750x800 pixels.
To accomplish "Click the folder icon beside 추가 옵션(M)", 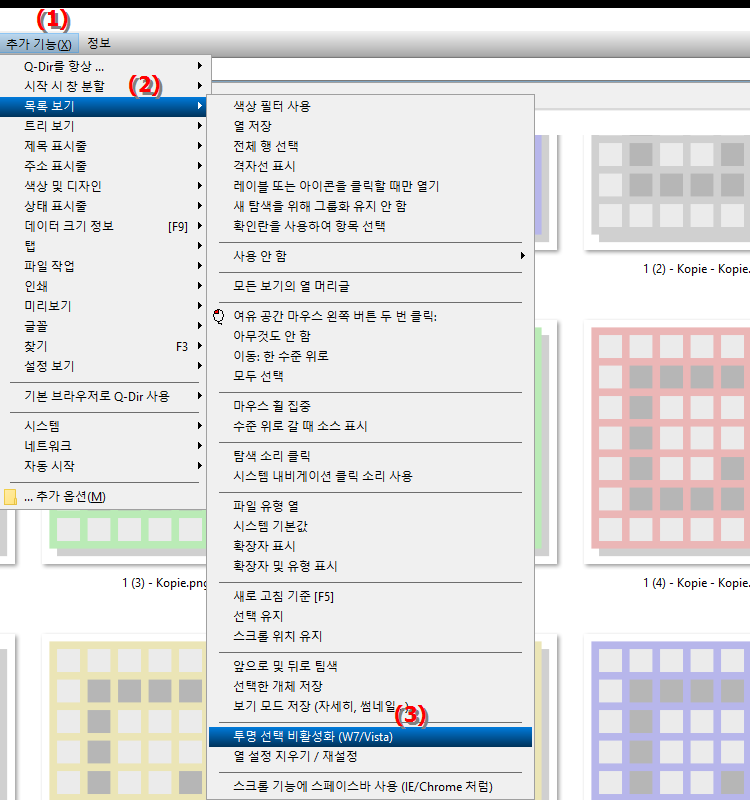I will (10, 496).
